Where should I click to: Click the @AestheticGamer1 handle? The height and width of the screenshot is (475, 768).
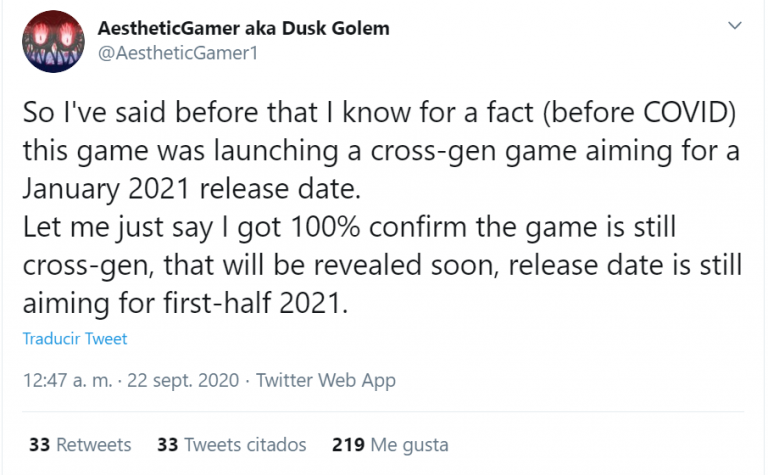[178, 53]
